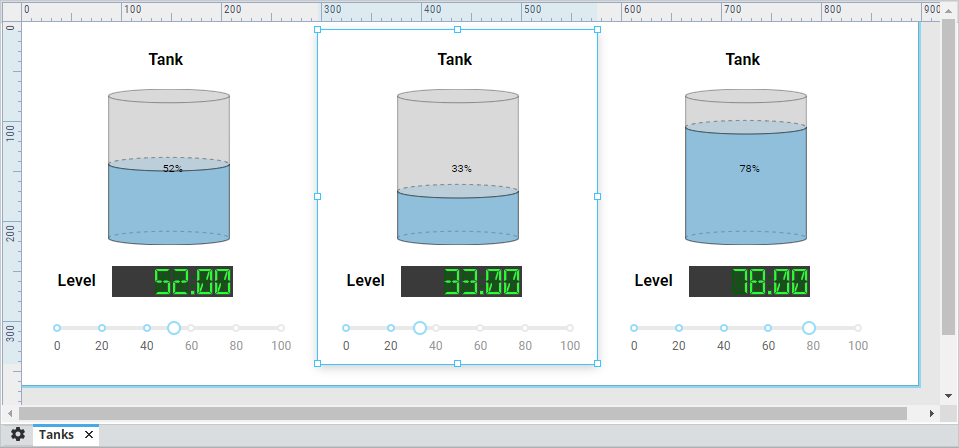Click the horizontal scrollbar thumb
This screenshot has width=959, height=448.
coord(463,413)
